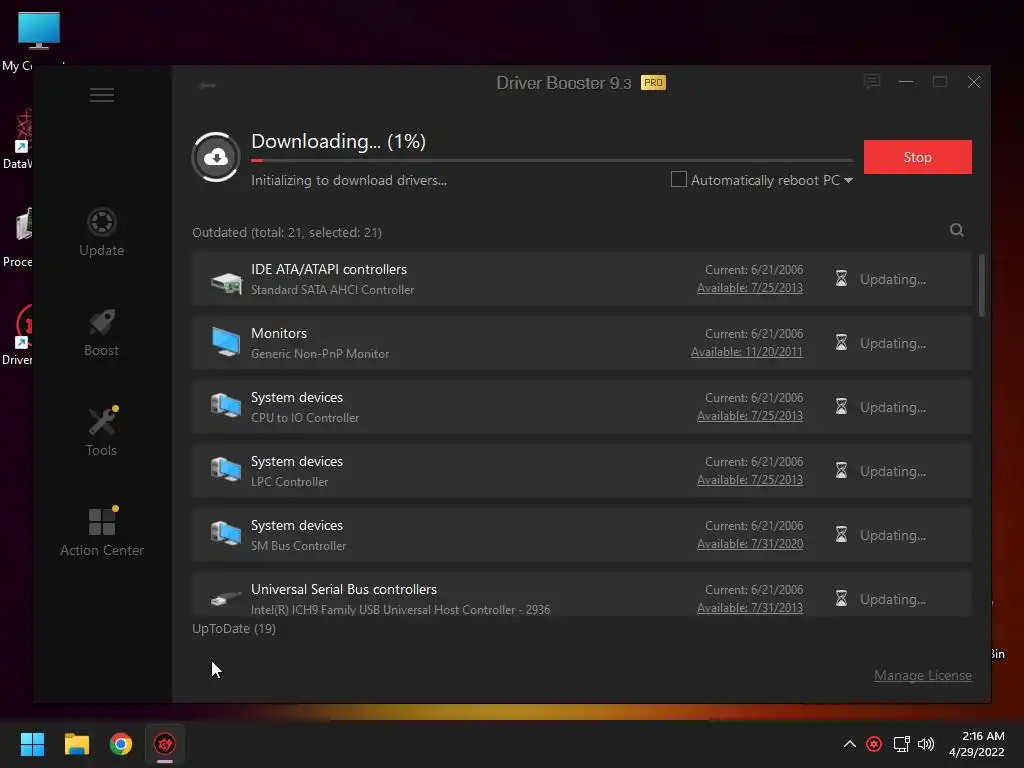This screenshot has width=1024, height=768.
Task: Open the hamburger menu in sidebar
Action: click(x=102, y=95)
